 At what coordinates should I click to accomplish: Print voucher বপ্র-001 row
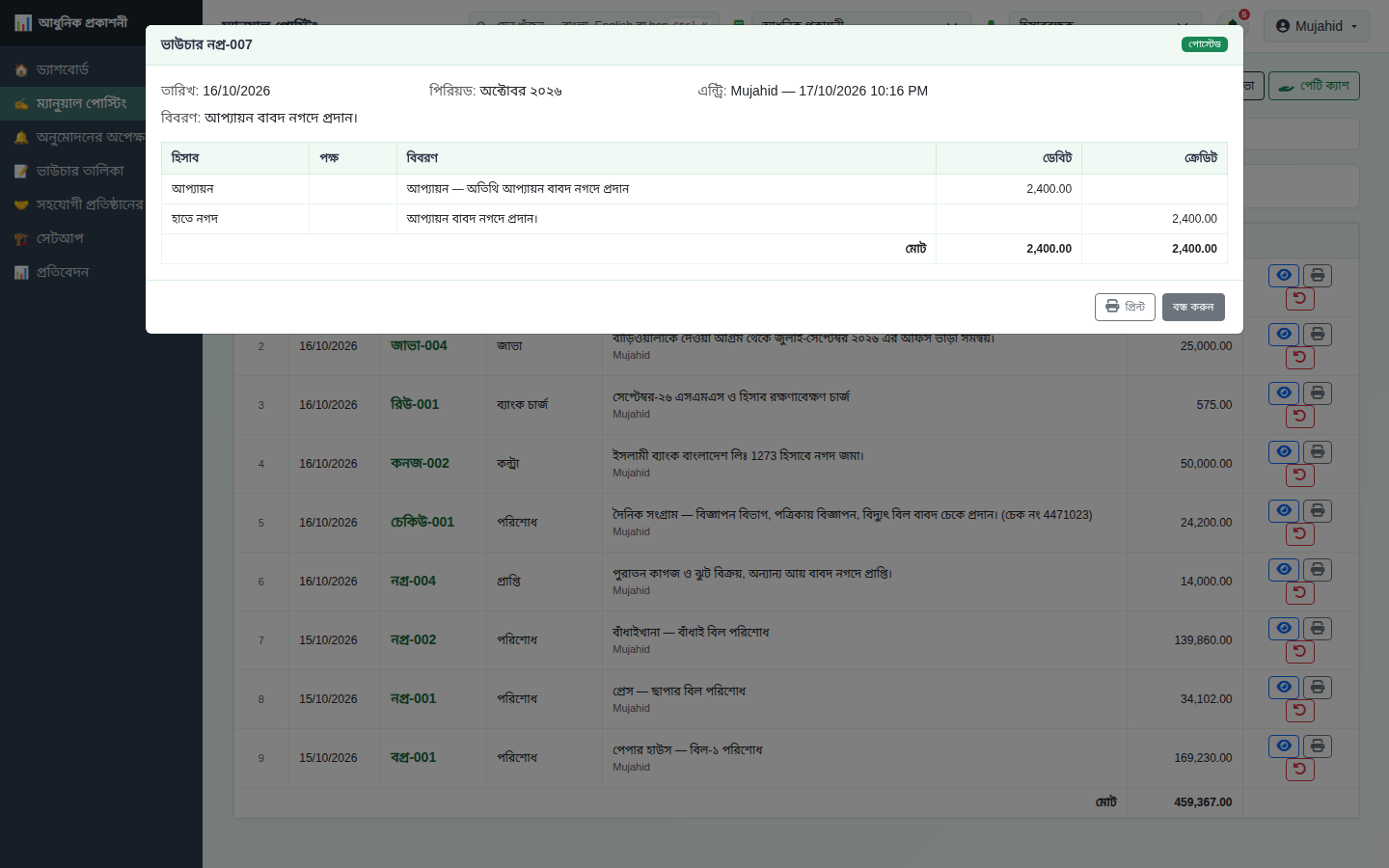[x=1318, y=746]
